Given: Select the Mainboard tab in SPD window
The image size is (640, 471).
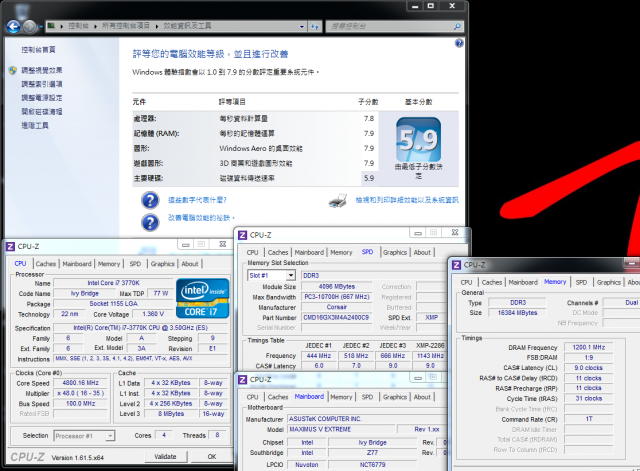Looking at the screenshot, I should coord(309,253).
